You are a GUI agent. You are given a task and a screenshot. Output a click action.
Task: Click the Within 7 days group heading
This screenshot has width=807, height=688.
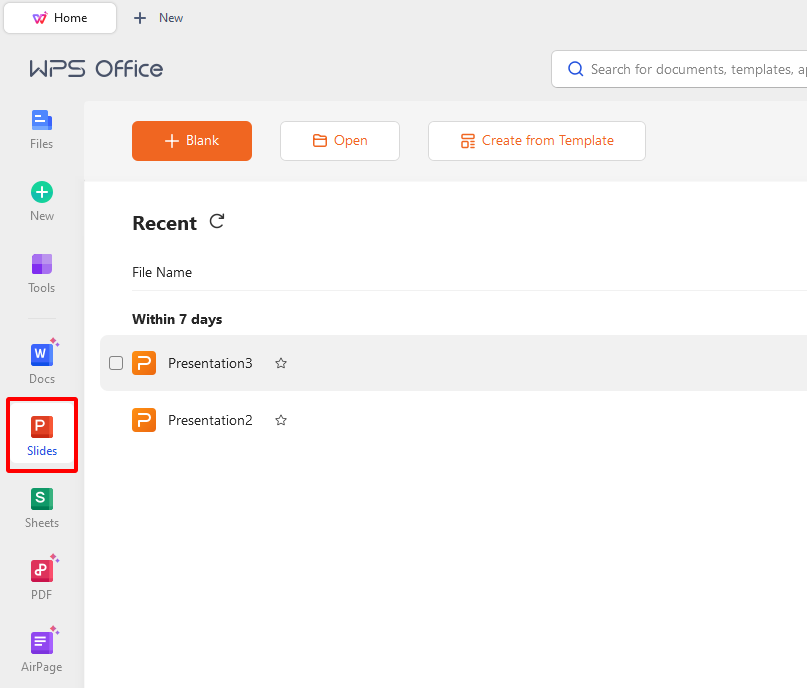pos(177,319)
